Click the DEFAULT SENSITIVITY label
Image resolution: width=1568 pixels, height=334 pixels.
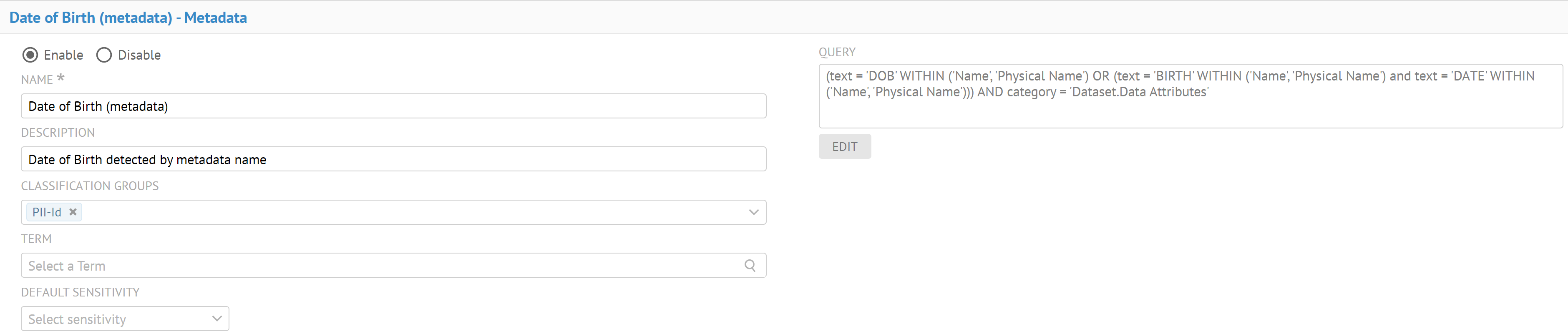(81, 293)
